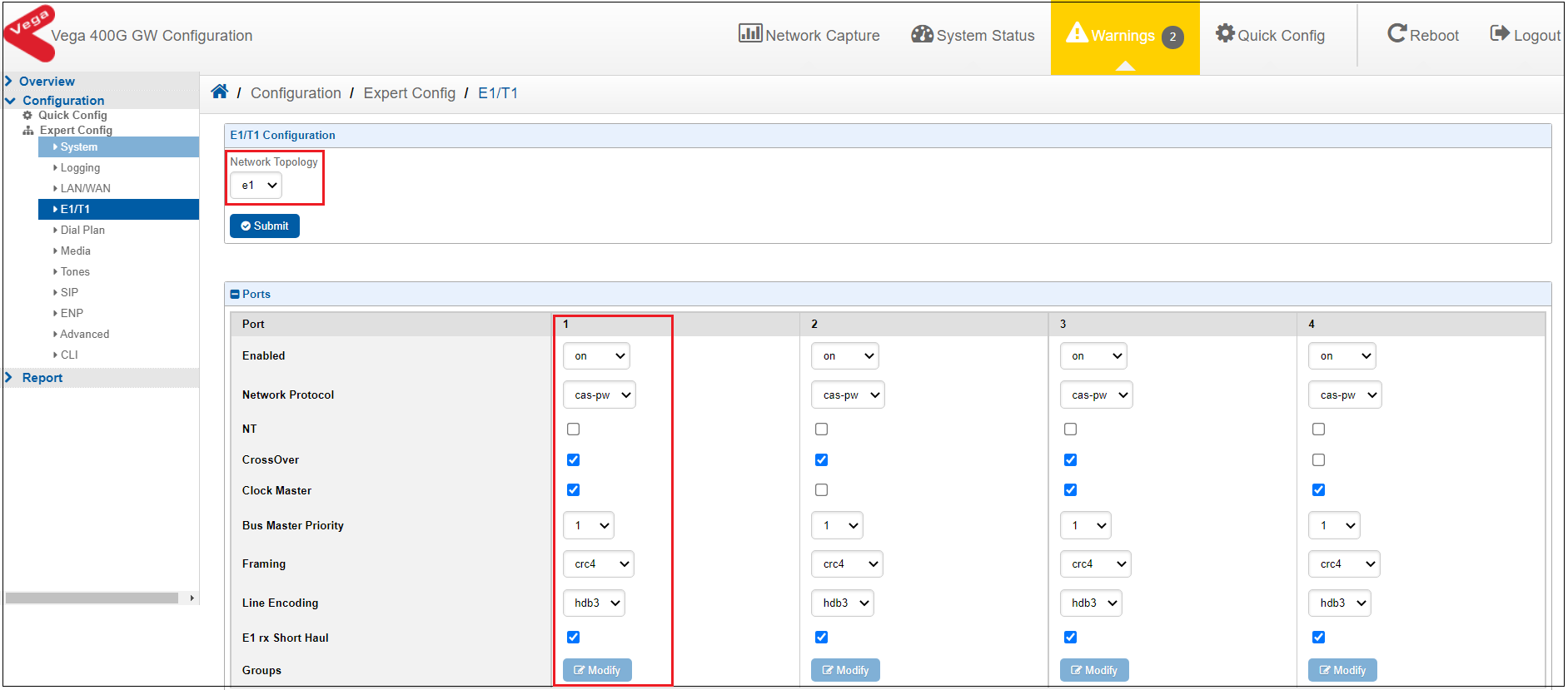Click the Vega logo icon
Screen dimensions: 1568x690
[x=30, y=33]
